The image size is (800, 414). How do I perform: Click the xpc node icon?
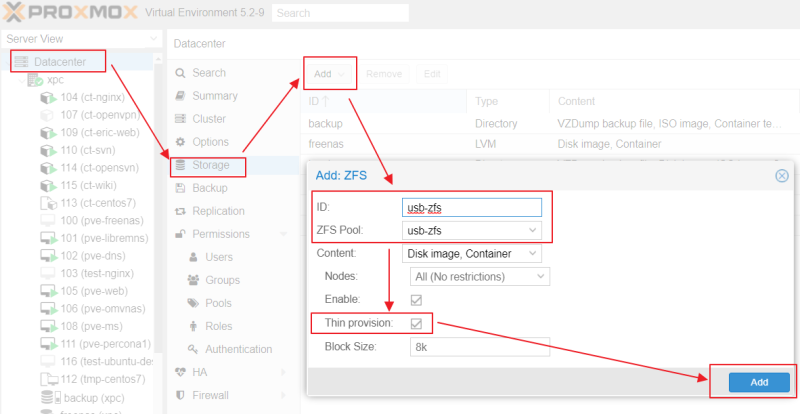(35, 80)
